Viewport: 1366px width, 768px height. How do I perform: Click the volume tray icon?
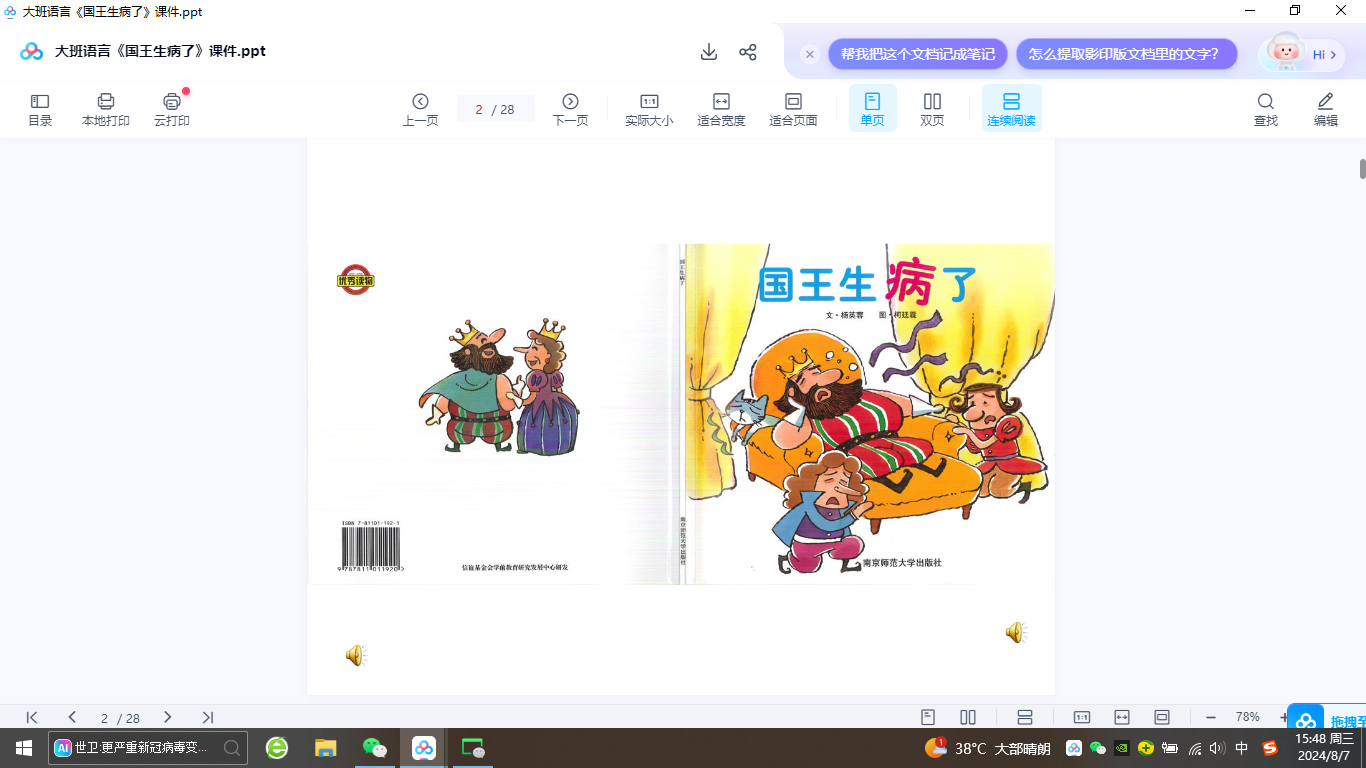[1217, 748]
